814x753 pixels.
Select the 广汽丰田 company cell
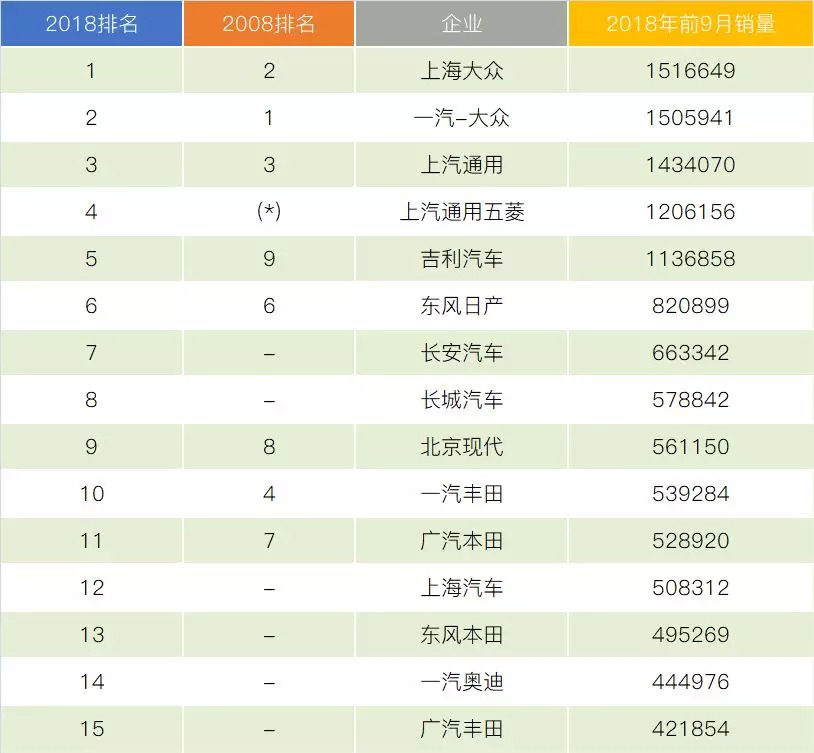coord(462,729)
